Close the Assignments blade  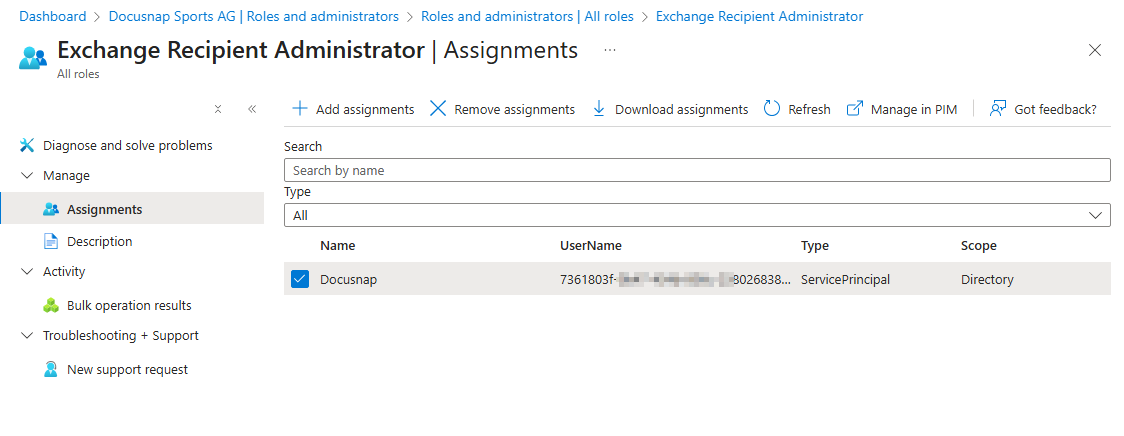click(1095, 50)
